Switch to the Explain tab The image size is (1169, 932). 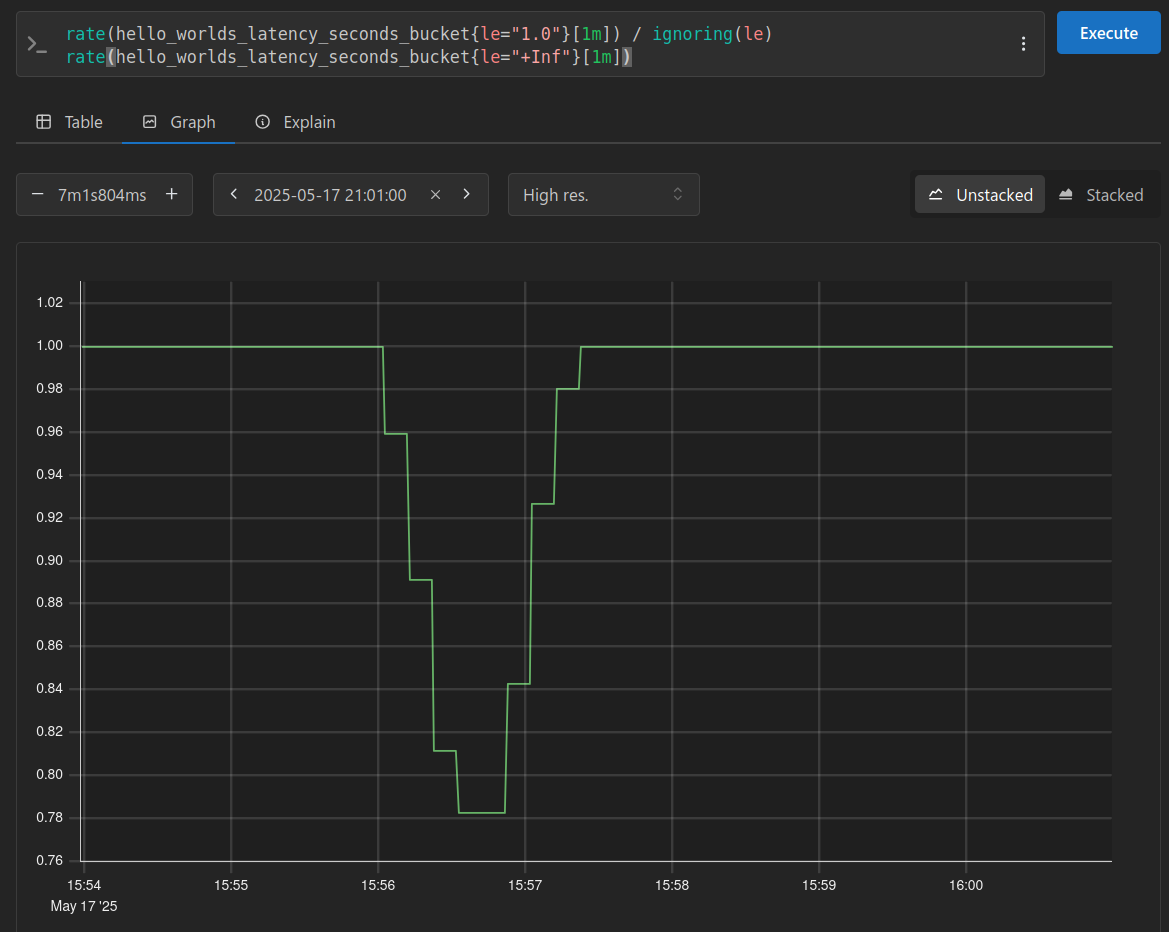coord(295,122)
